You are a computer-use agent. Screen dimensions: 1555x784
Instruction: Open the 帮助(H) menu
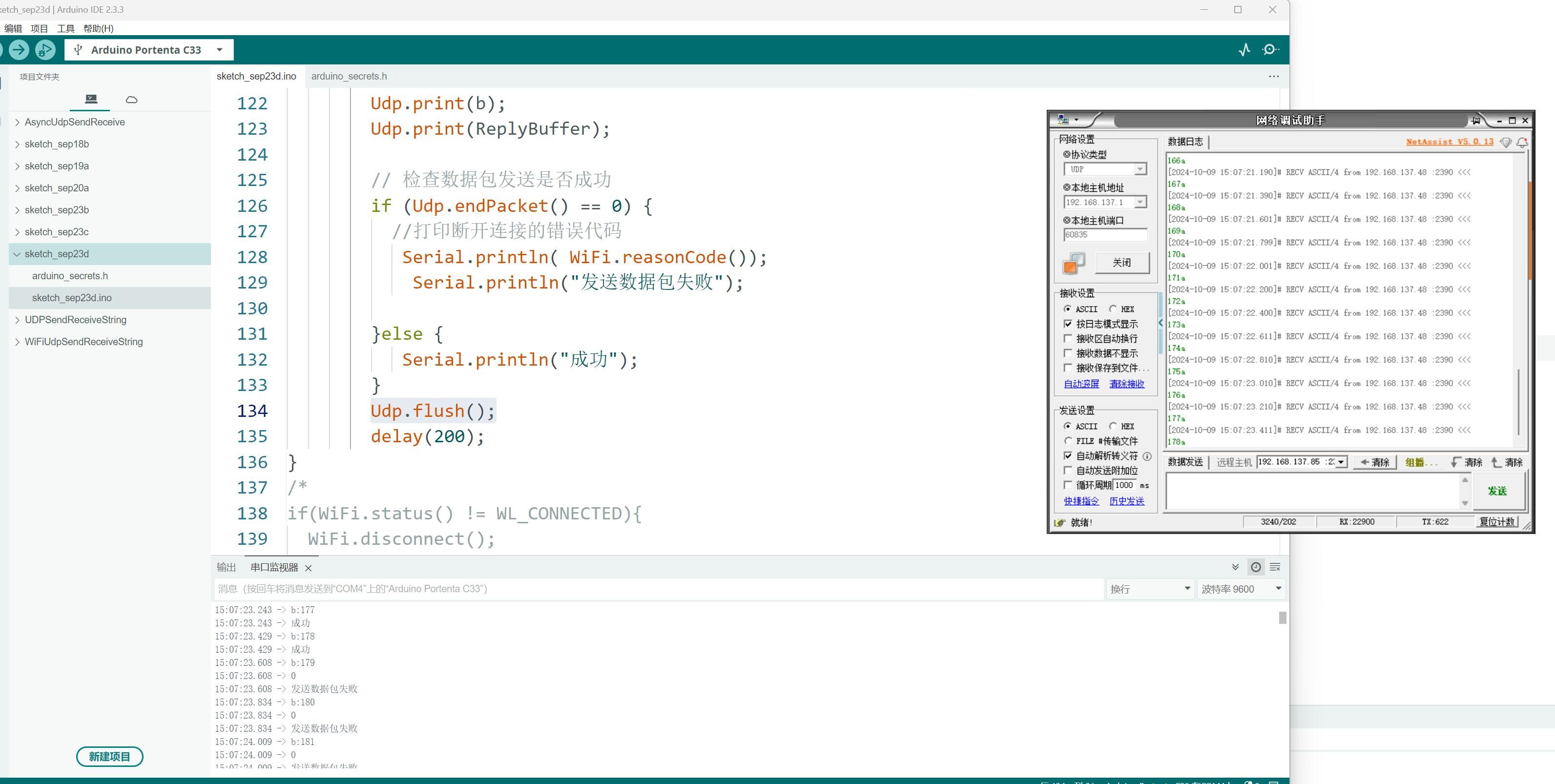(x=99, y=28)
